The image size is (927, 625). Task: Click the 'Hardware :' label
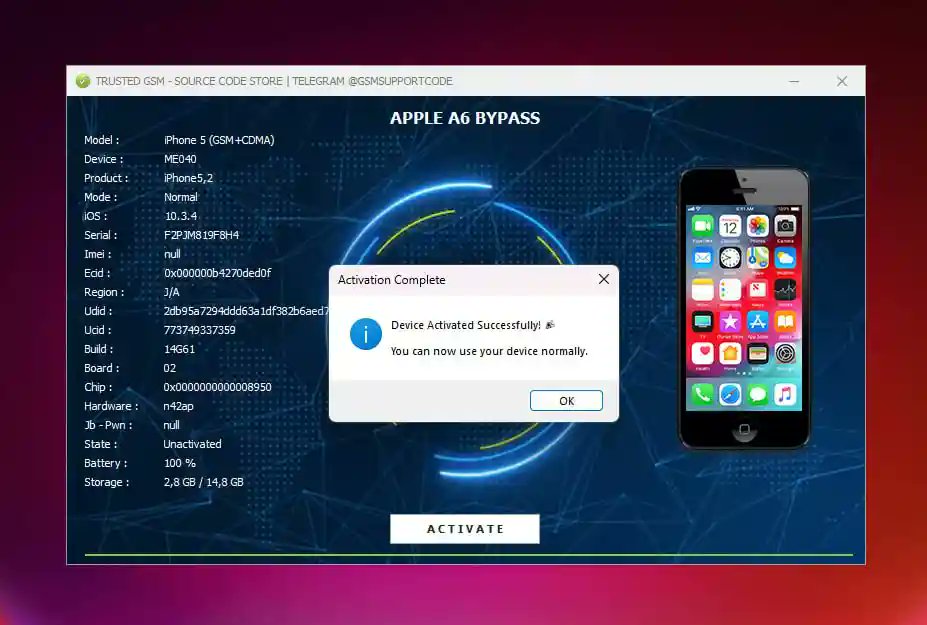pyautogui.click(x=111, y=406)
